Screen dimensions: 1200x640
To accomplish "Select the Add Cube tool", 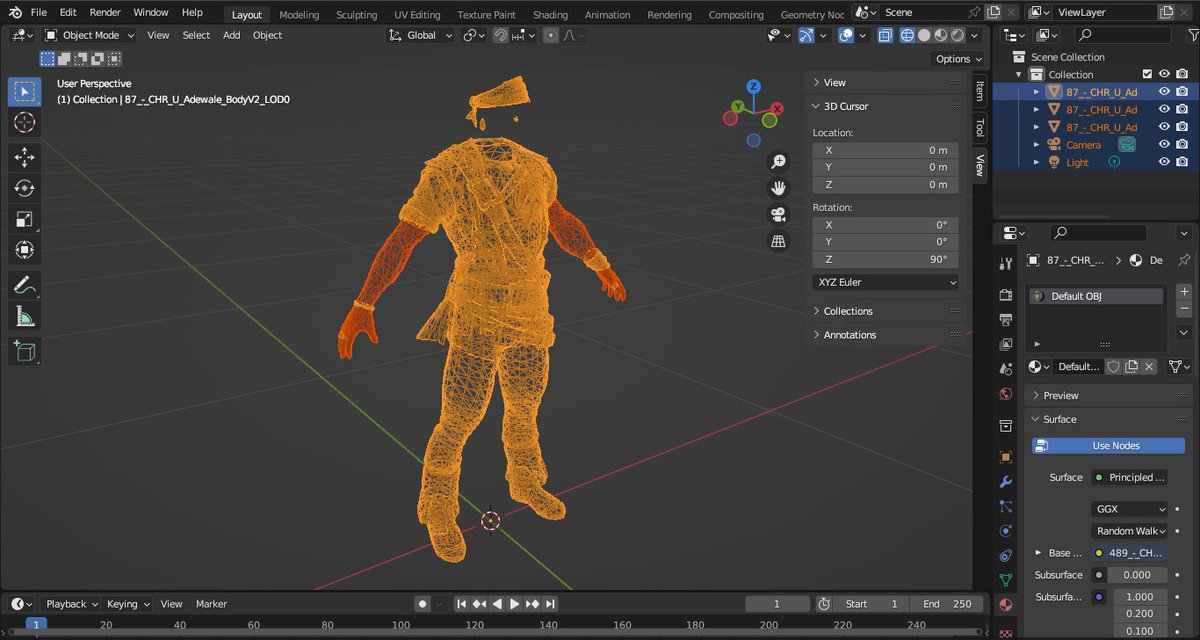I will [25, 351].
